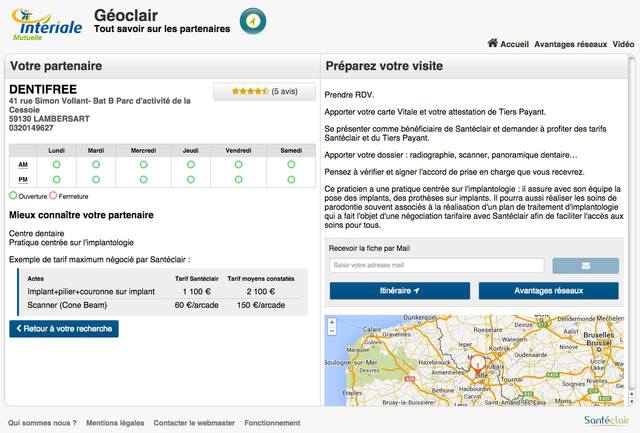Screen dimensions: 640x433
Task: Click the DENTIFREE partner name
Action: [x=43, y=89]
